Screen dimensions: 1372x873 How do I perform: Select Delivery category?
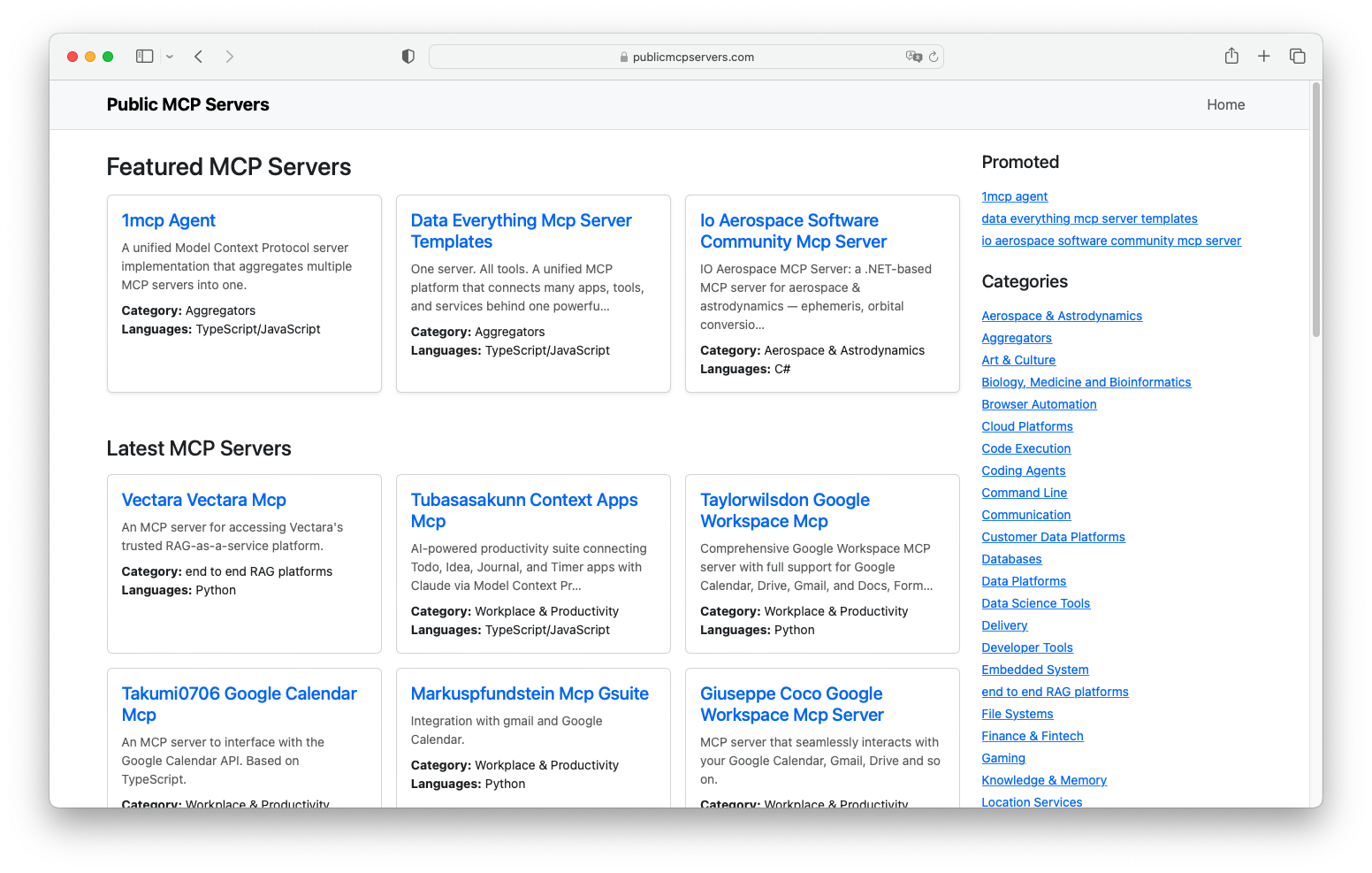point(1004,625)
